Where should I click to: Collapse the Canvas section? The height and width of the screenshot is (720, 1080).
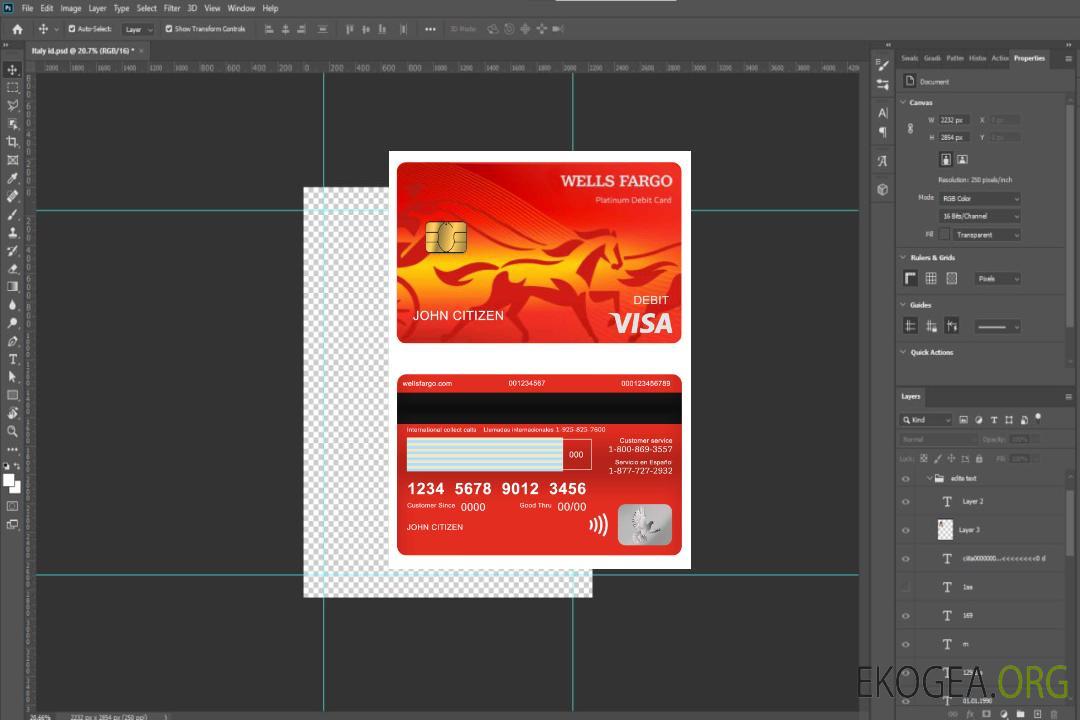tap(903, 102)
